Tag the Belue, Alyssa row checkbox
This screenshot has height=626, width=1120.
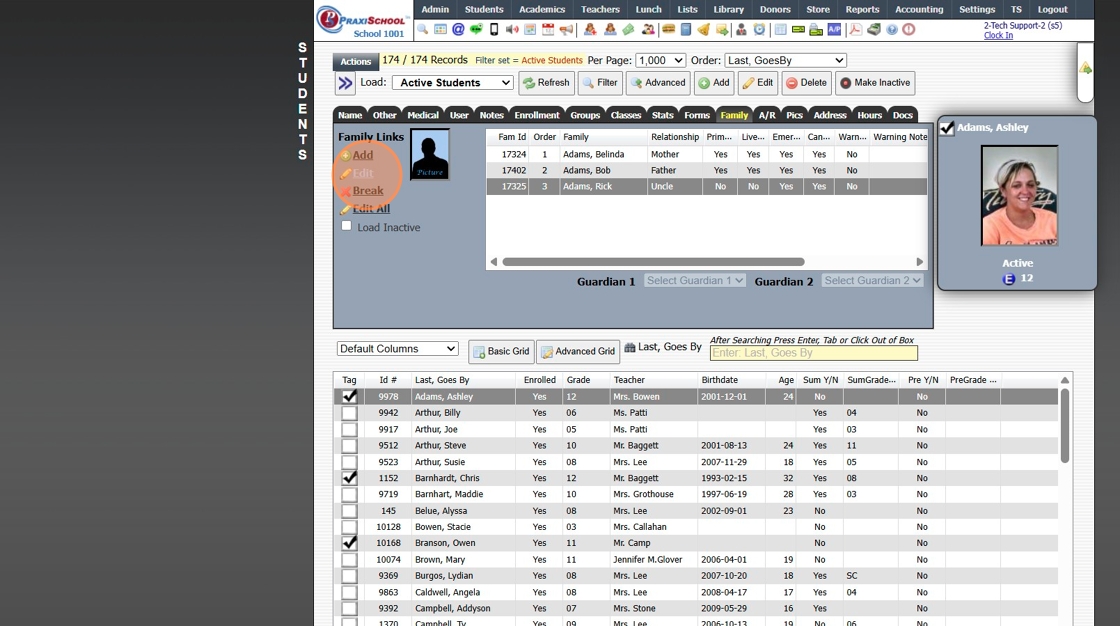click(x=349, y=511)
